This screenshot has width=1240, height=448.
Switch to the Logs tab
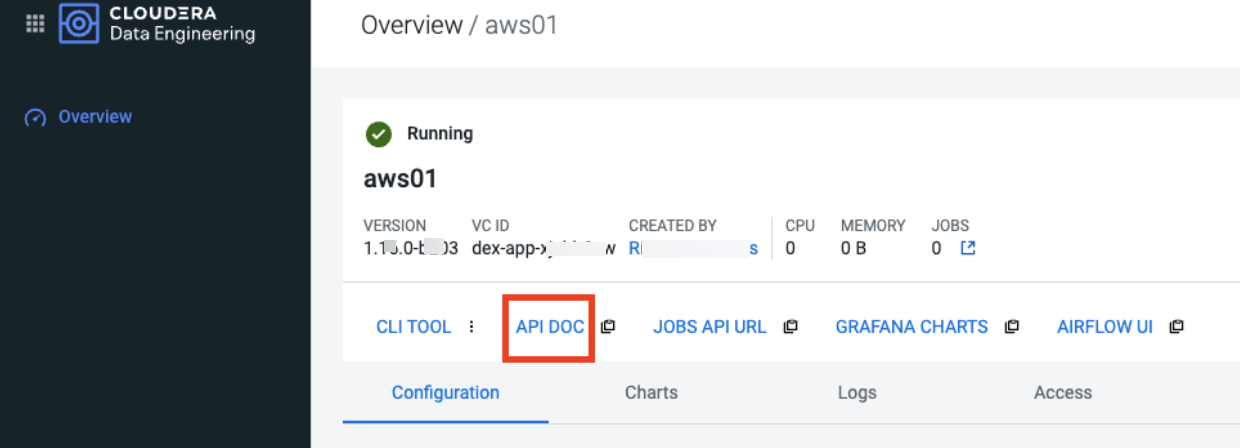click(x=857, y=393)
